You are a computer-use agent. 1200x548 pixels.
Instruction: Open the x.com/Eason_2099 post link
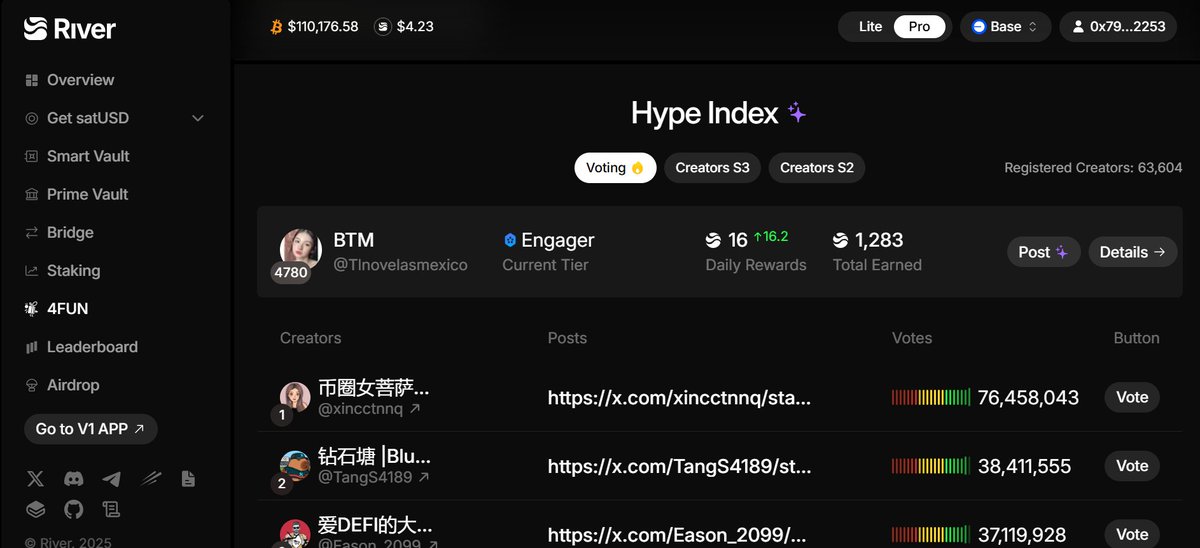(x=679, y=535)
